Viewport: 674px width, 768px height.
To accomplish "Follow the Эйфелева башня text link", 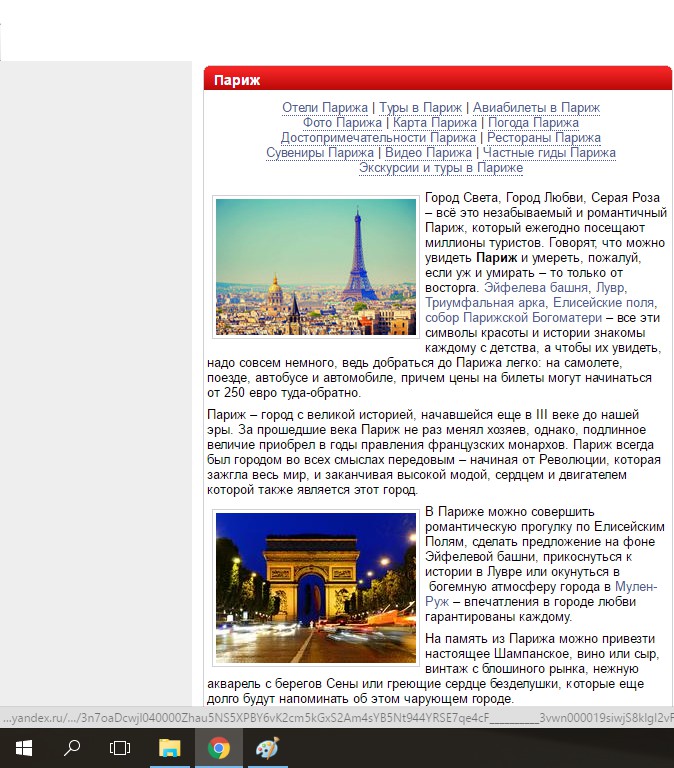I will pyautogui.click(x=537, y=288).
